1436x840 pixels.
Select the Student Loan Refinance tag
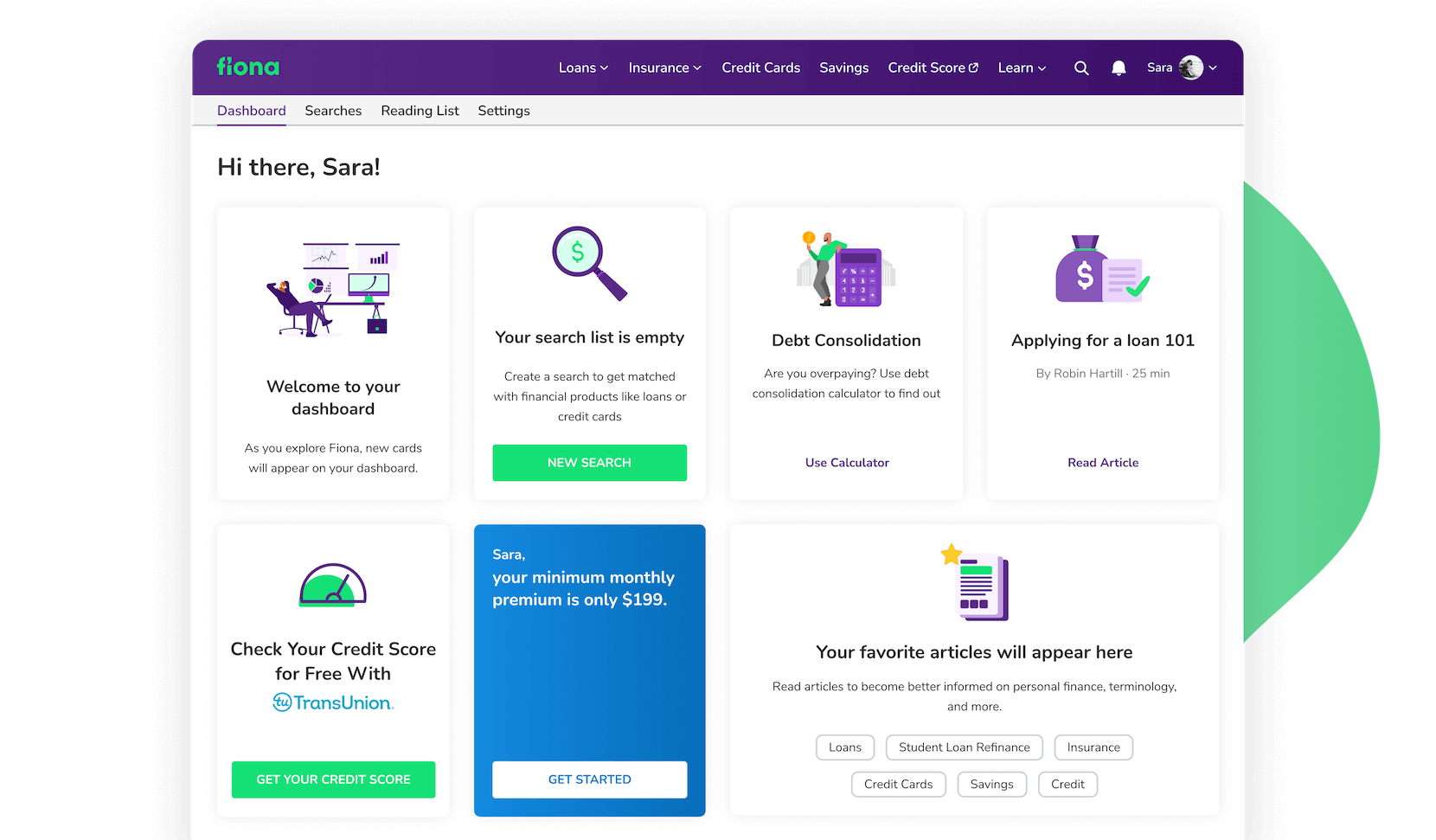(x=964, y=747)
